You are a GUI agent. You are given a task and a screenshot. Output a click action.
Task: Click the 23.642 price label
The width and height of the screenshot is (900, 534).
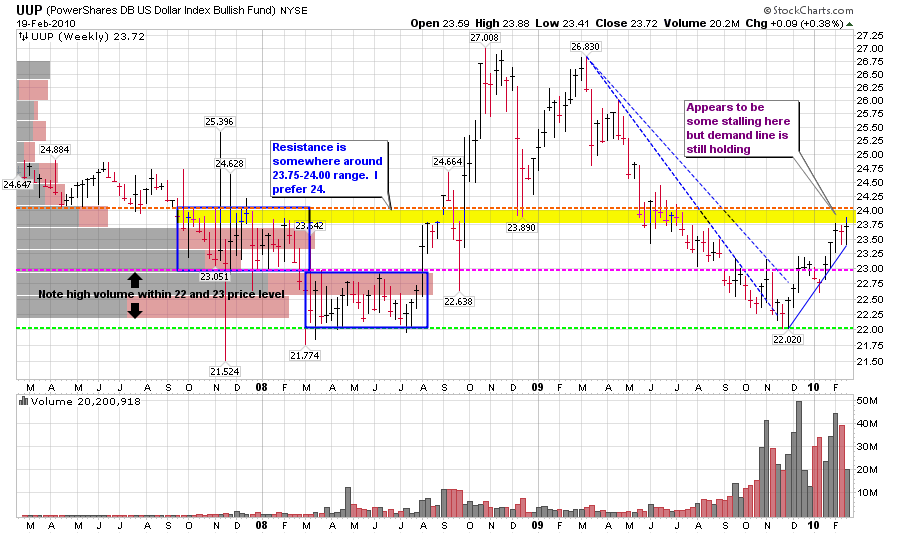pyautogui.click(x=310, y=226)
